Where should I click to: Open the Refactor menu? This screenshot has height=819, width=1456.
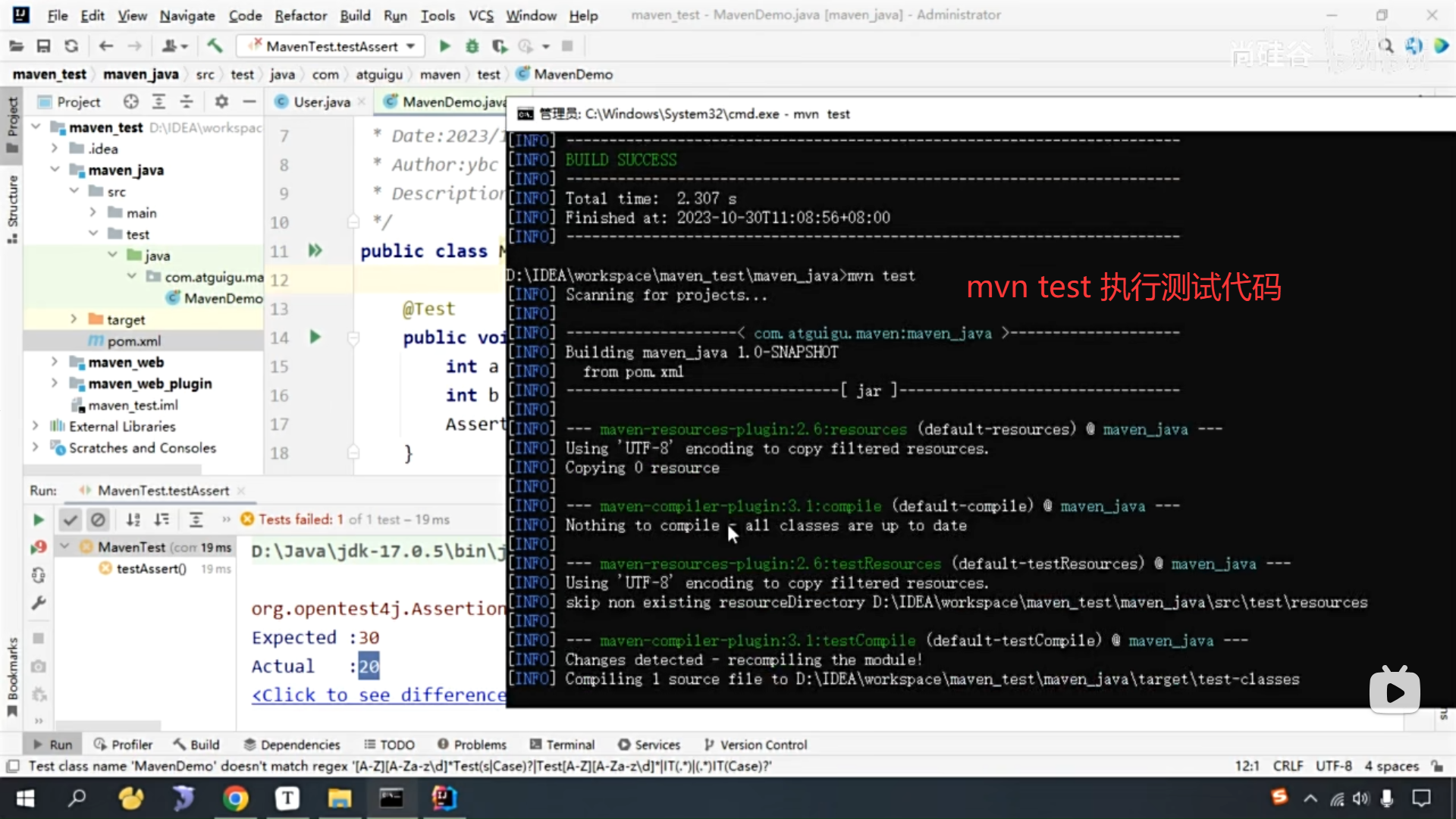pos(300,15)
